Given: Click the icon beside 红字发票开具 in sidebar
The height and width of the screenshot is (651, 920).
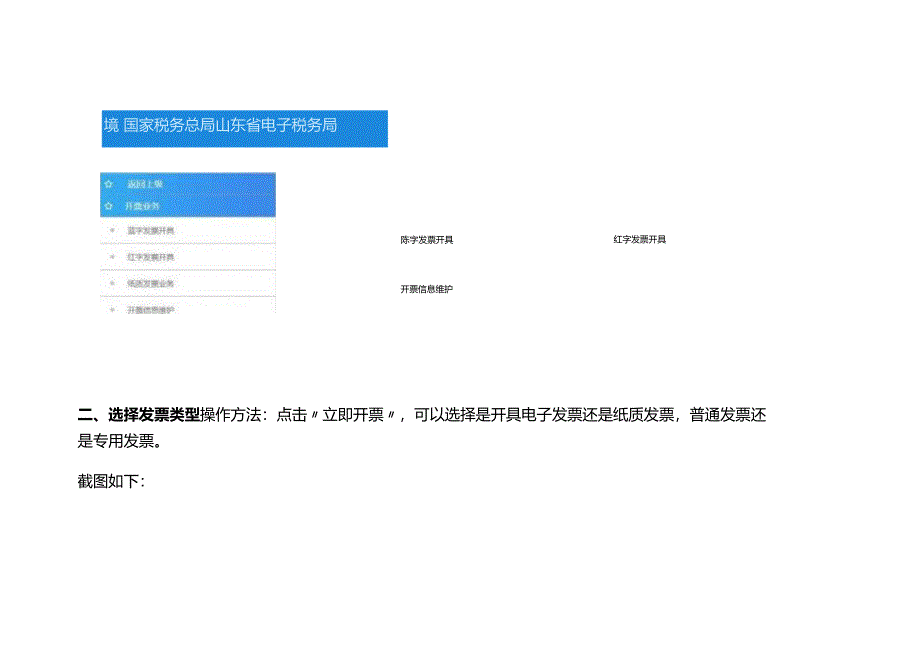Looking at the screenshot, I should click(111, 257).
